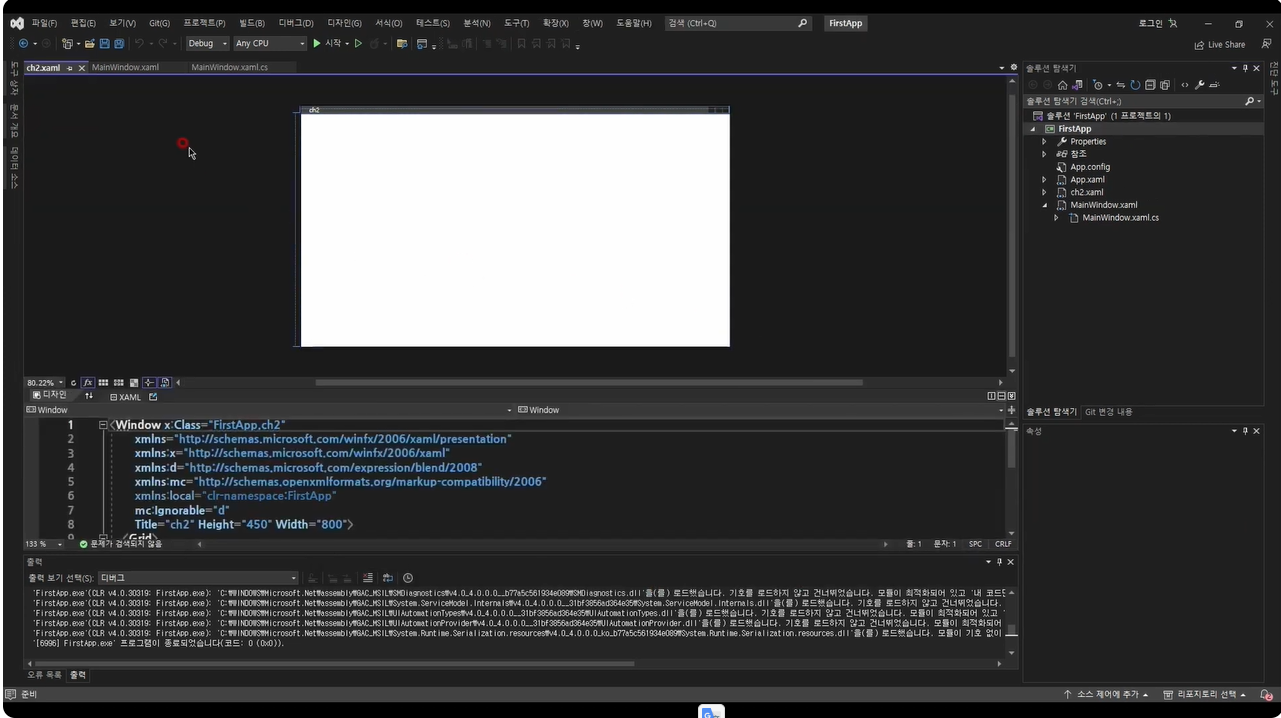Image resolution: width=1281 pixels, height=718 pixels.
Task: Click 소스 제어에 추가 in status bar
Action: [1105, 695]
